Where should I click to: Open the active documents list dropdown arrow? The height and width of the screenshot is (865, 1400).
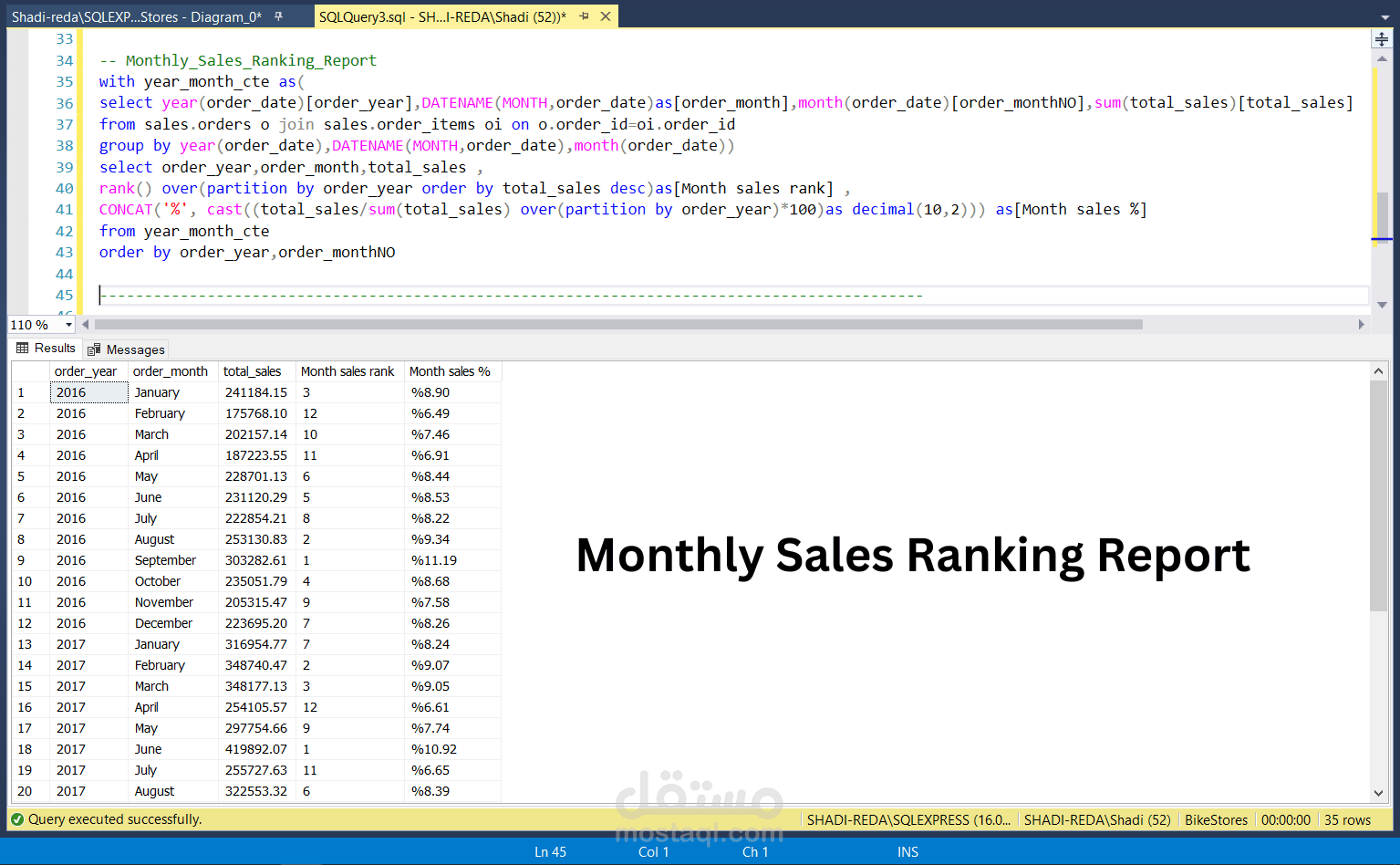tap(1384, 17)
